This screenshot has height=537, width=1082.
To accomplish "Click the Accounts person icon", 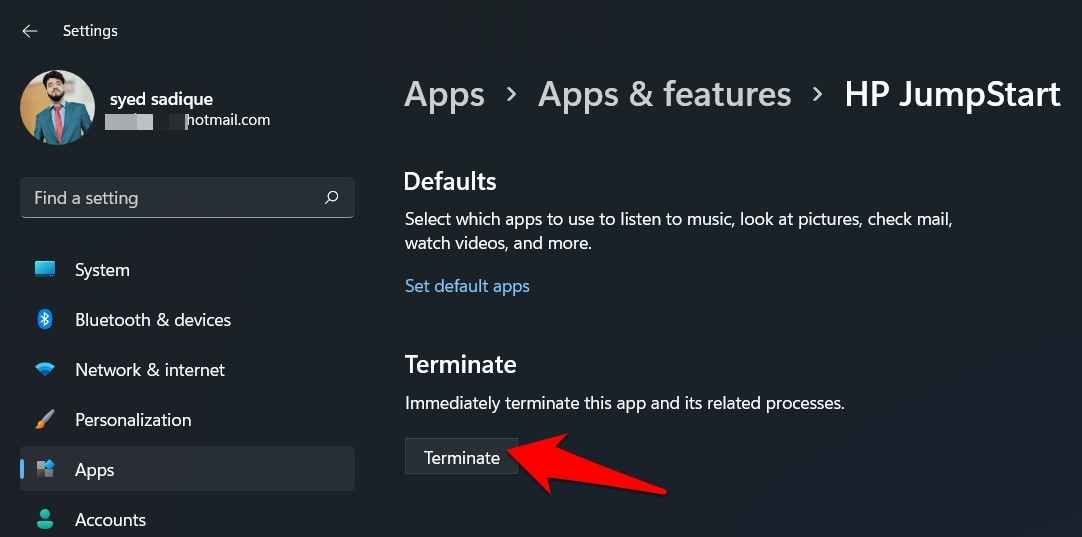I will tap(45, 519).
